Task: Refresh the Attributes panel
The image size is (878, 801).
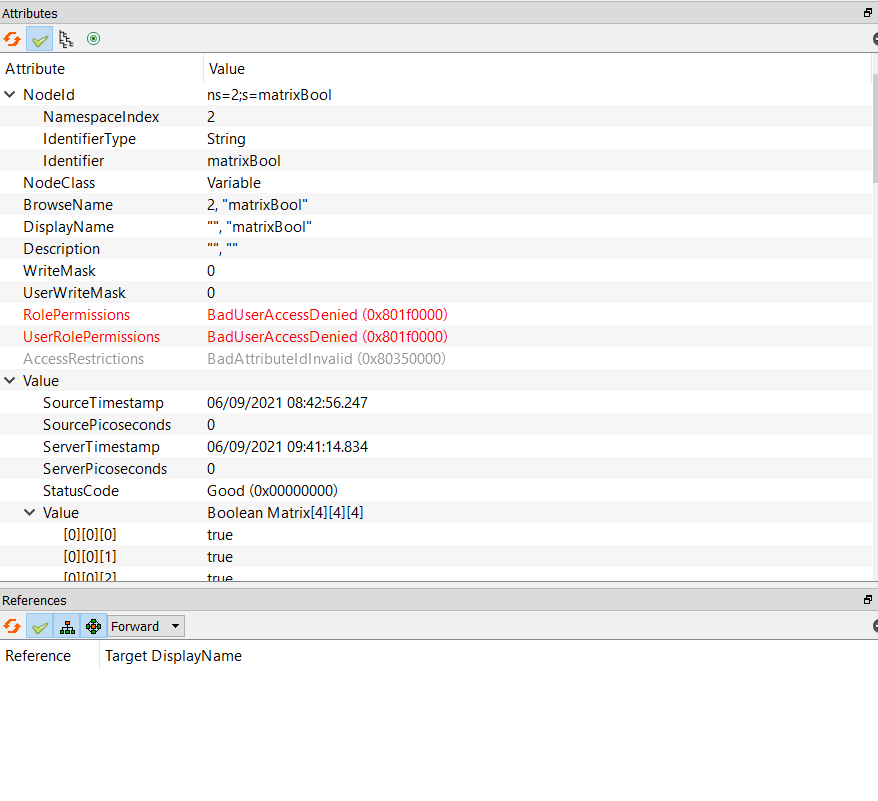Action: tap(12, 39)
